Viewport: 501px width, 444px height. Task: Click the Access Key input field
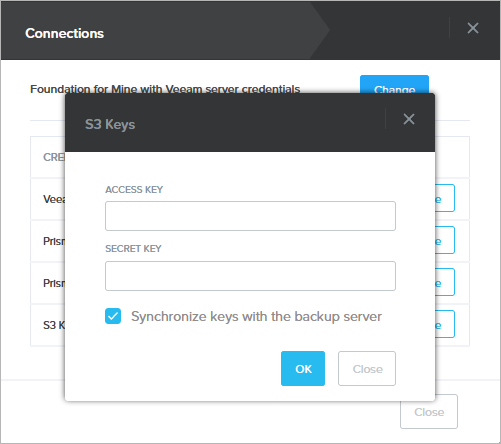(250, 216)
